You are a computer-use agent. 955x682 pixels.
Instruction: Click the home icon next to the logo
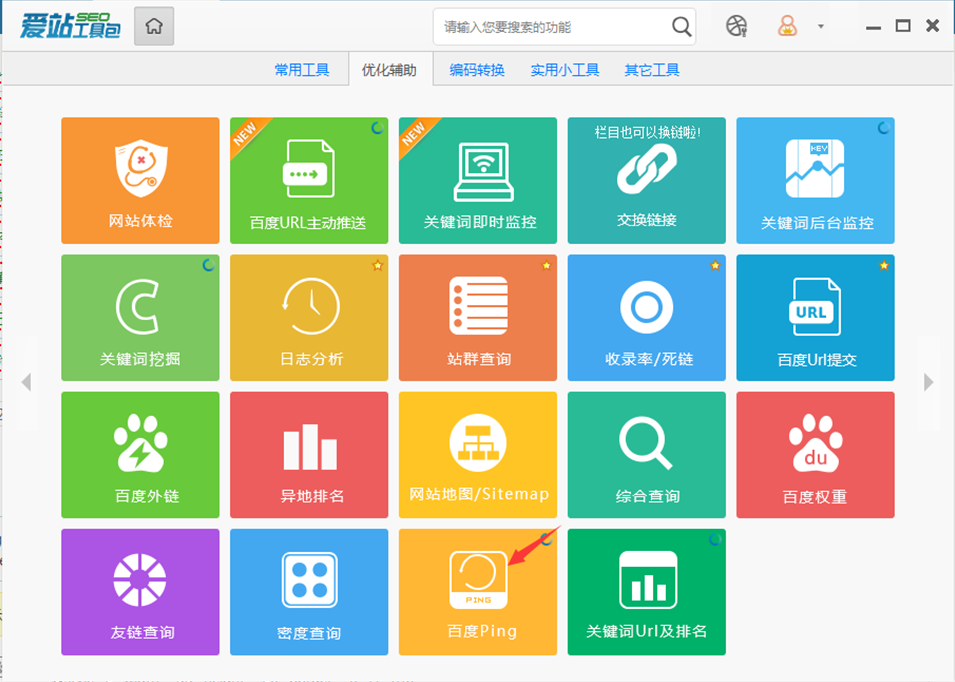153,26
